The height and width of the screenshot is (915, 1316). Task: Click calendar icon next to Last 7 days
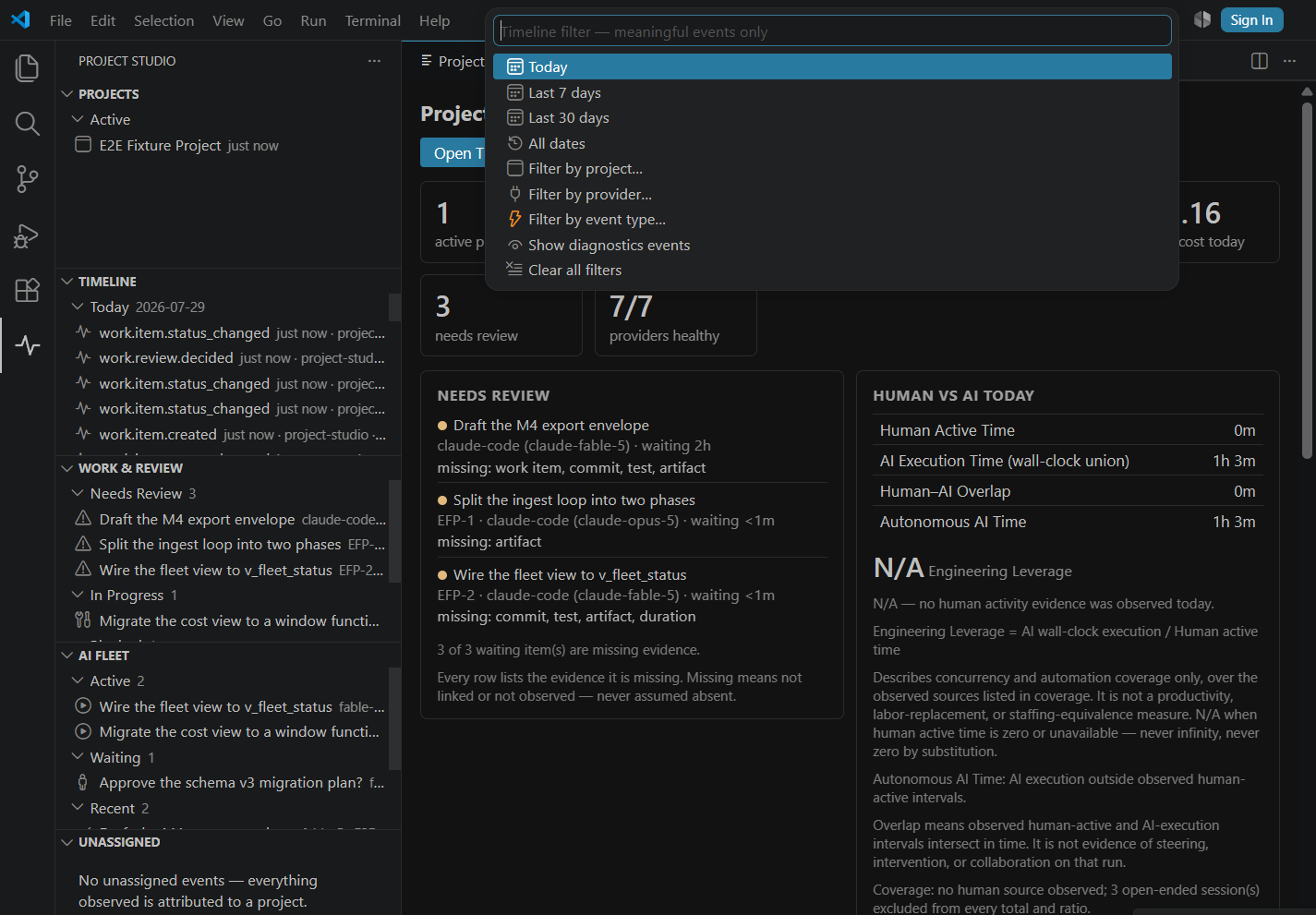point(515,92)
